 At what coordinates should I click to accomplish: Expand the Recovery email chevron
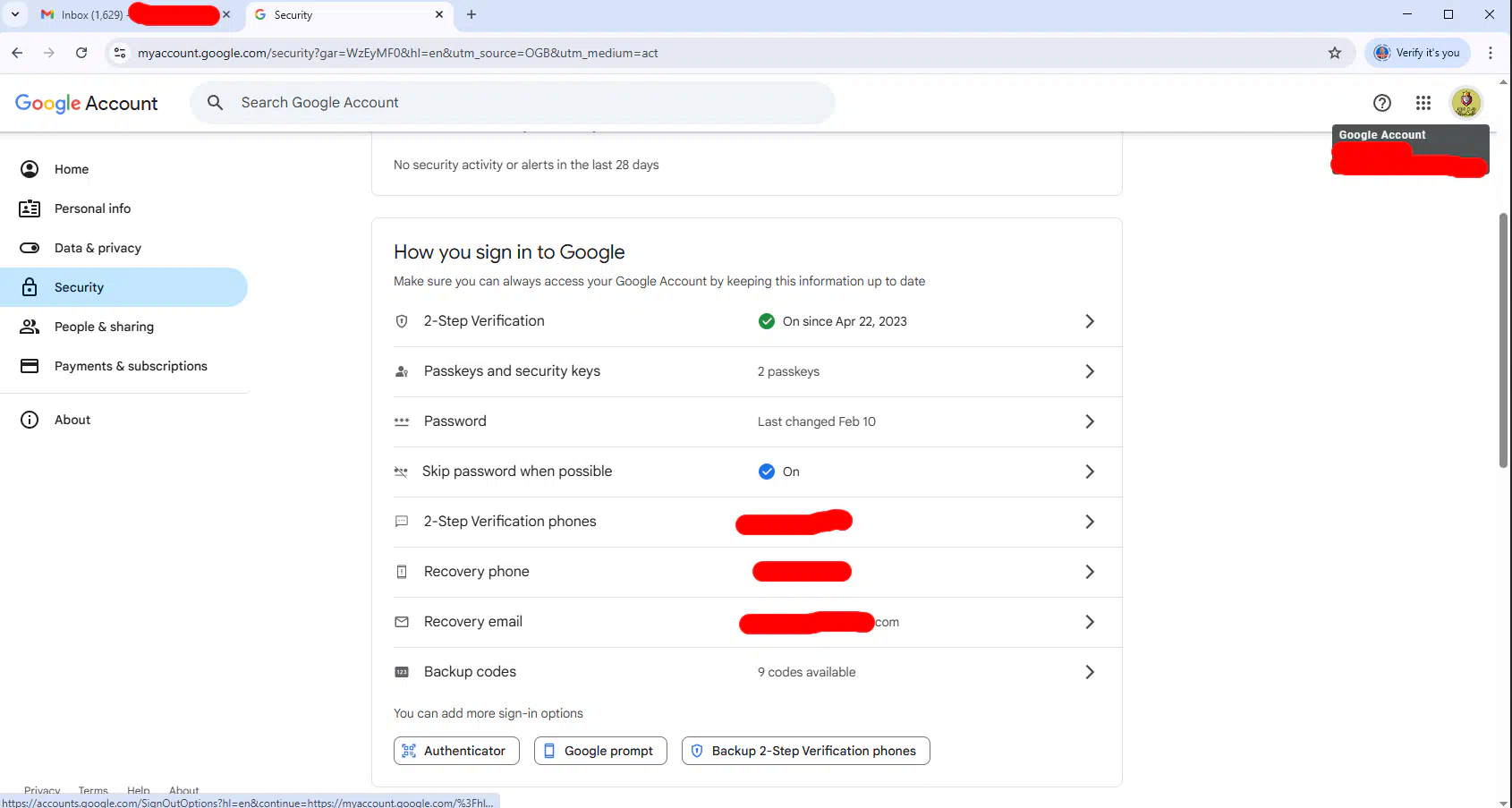click(x=1090, y=622)
